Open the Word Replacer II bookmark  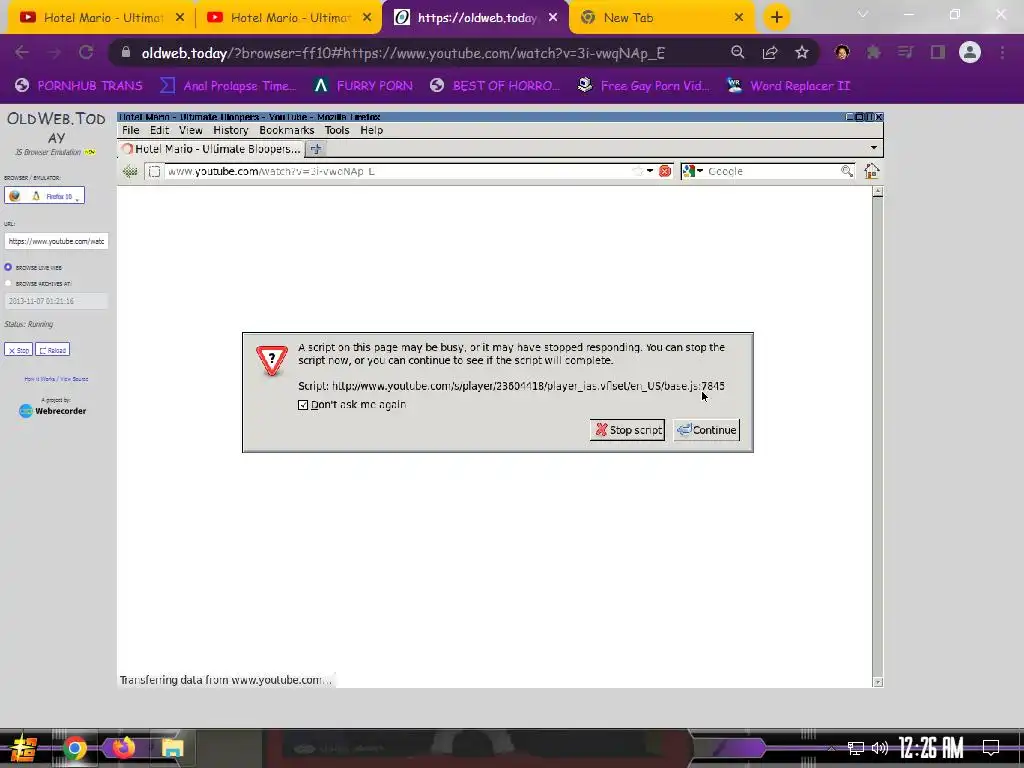click(789, 86)
